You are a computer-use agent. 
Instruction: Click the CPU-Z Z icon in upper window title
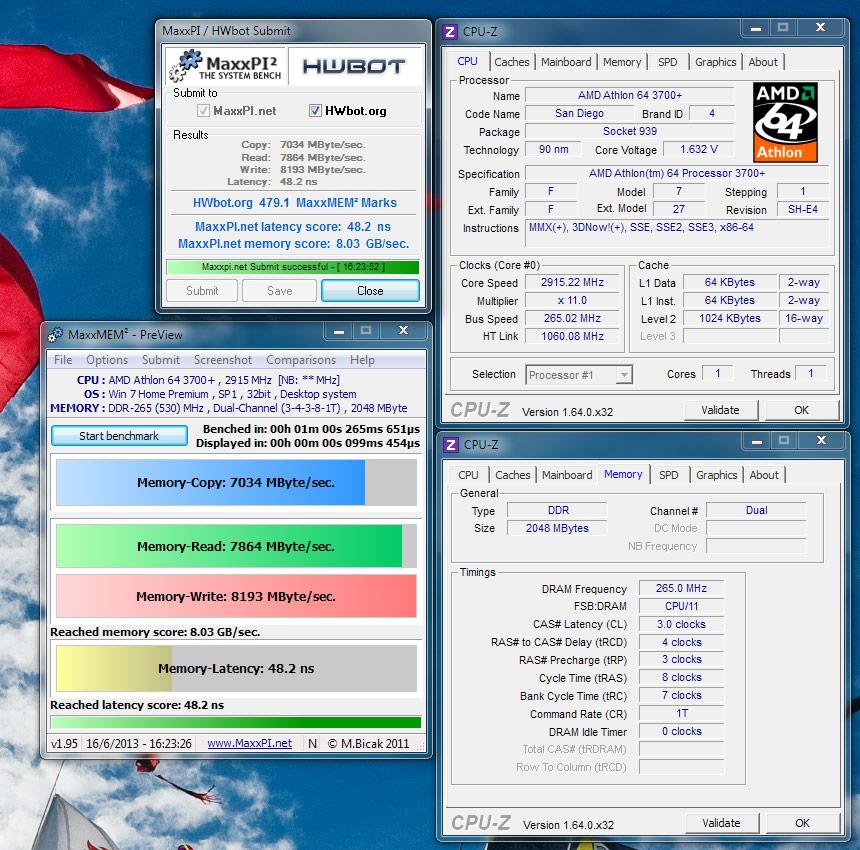point(450,32)
